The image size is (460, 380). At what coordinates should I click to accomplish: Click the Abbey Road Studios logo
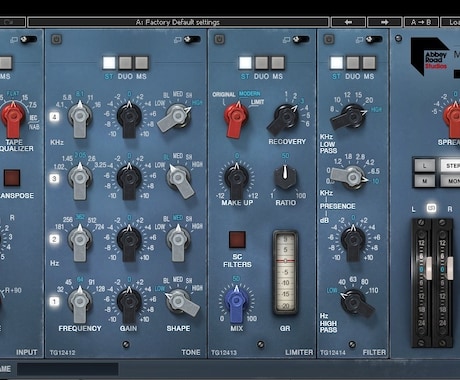click(x=429, y=56)
